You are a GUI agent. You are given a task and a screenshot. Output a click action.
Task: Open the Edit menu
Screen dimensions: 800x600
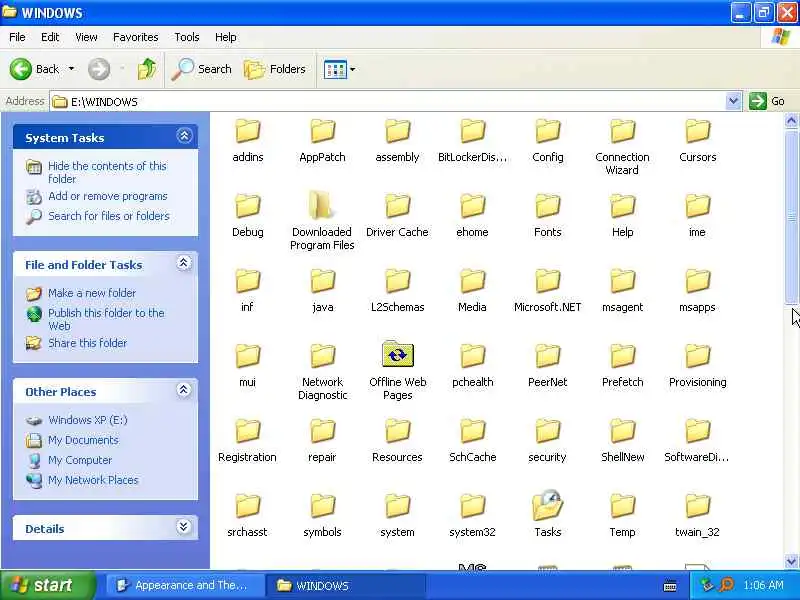click(50, 37)
